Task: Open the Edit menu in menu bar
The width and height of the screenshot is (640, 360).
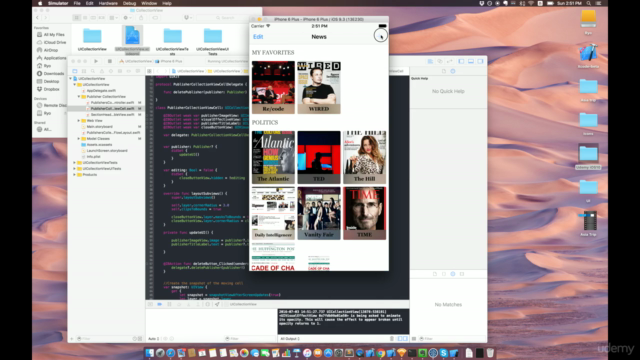Action: coord(90,3)
